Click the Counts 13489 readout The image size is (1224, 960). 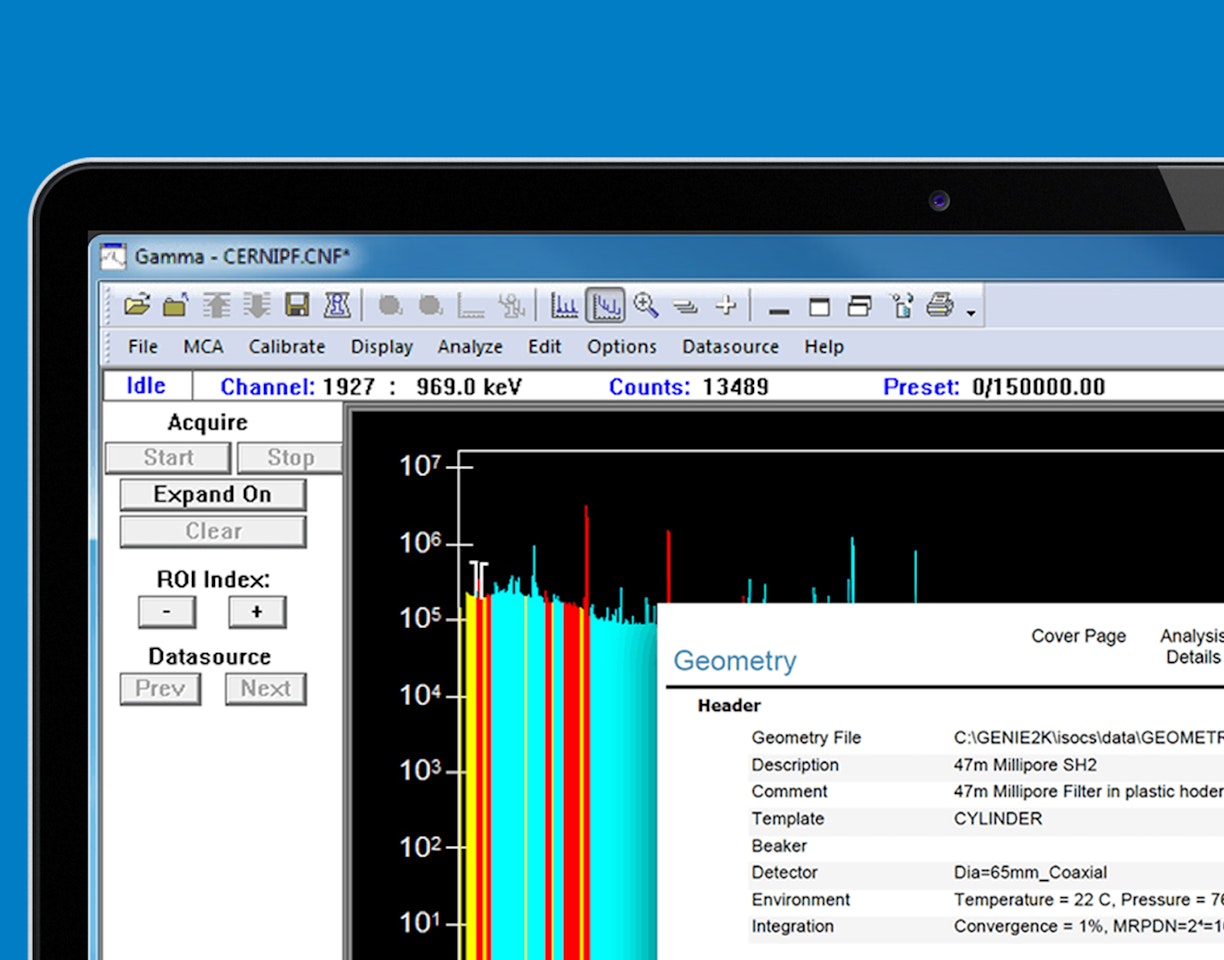689,387
